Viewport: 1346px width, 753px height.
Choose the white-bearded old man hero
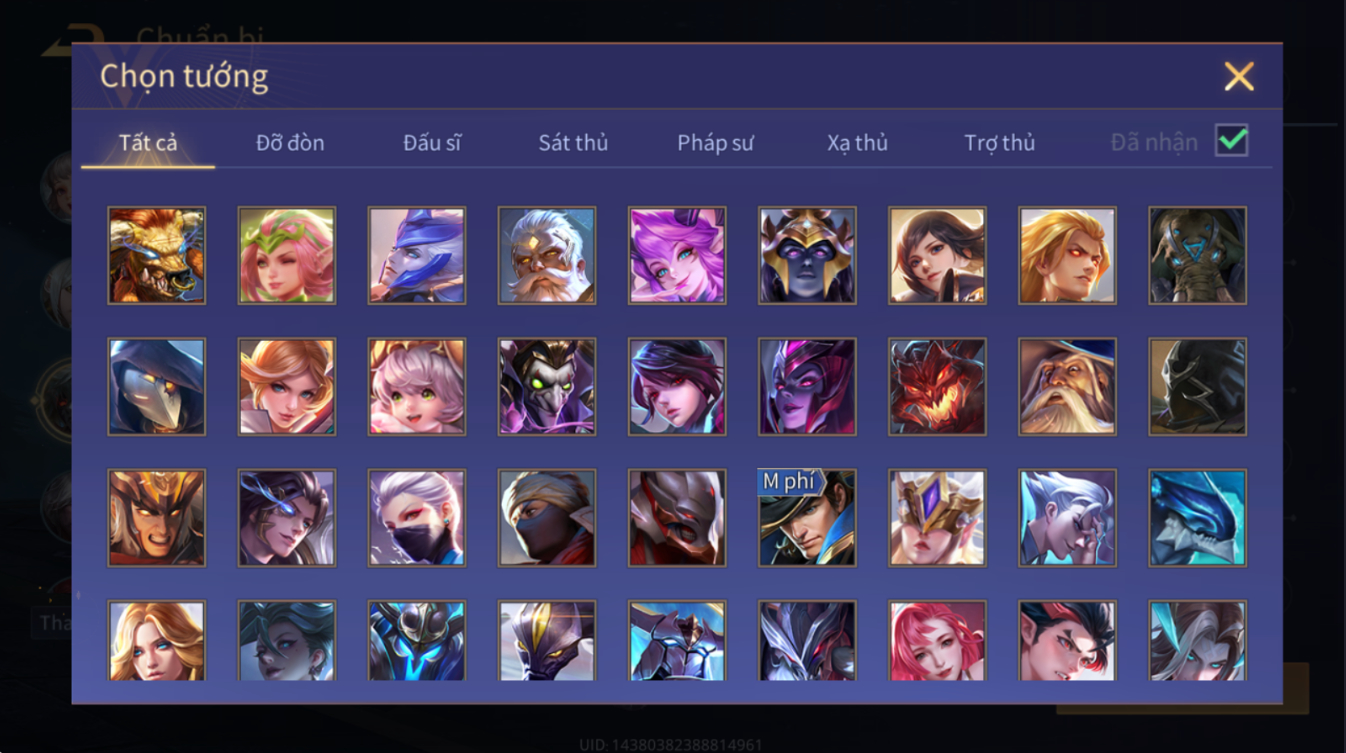pyautogui.click(x=547, y=255)
